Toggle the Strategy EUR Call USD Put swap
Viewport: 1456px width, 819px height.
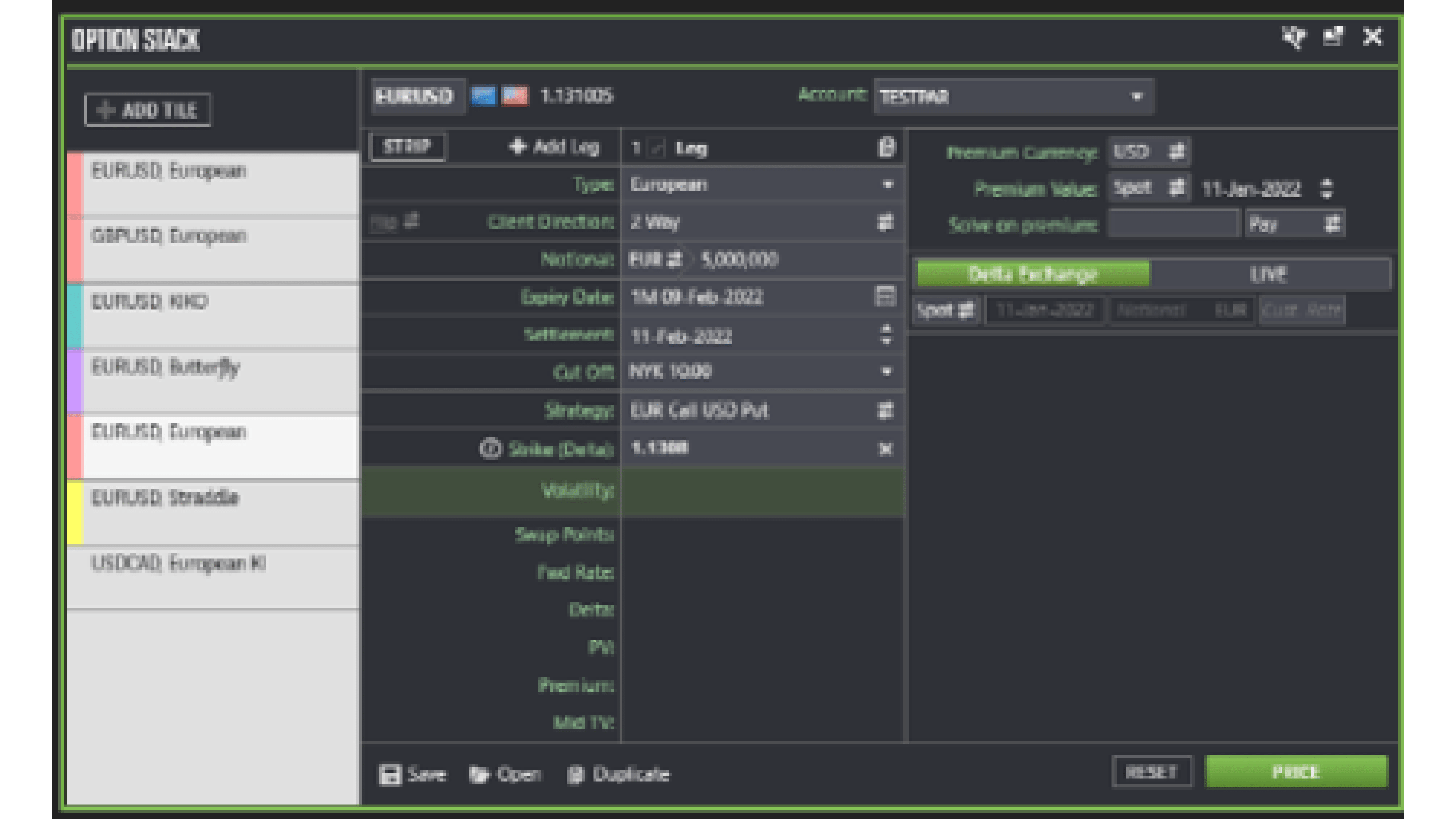[x=885, y=410]
